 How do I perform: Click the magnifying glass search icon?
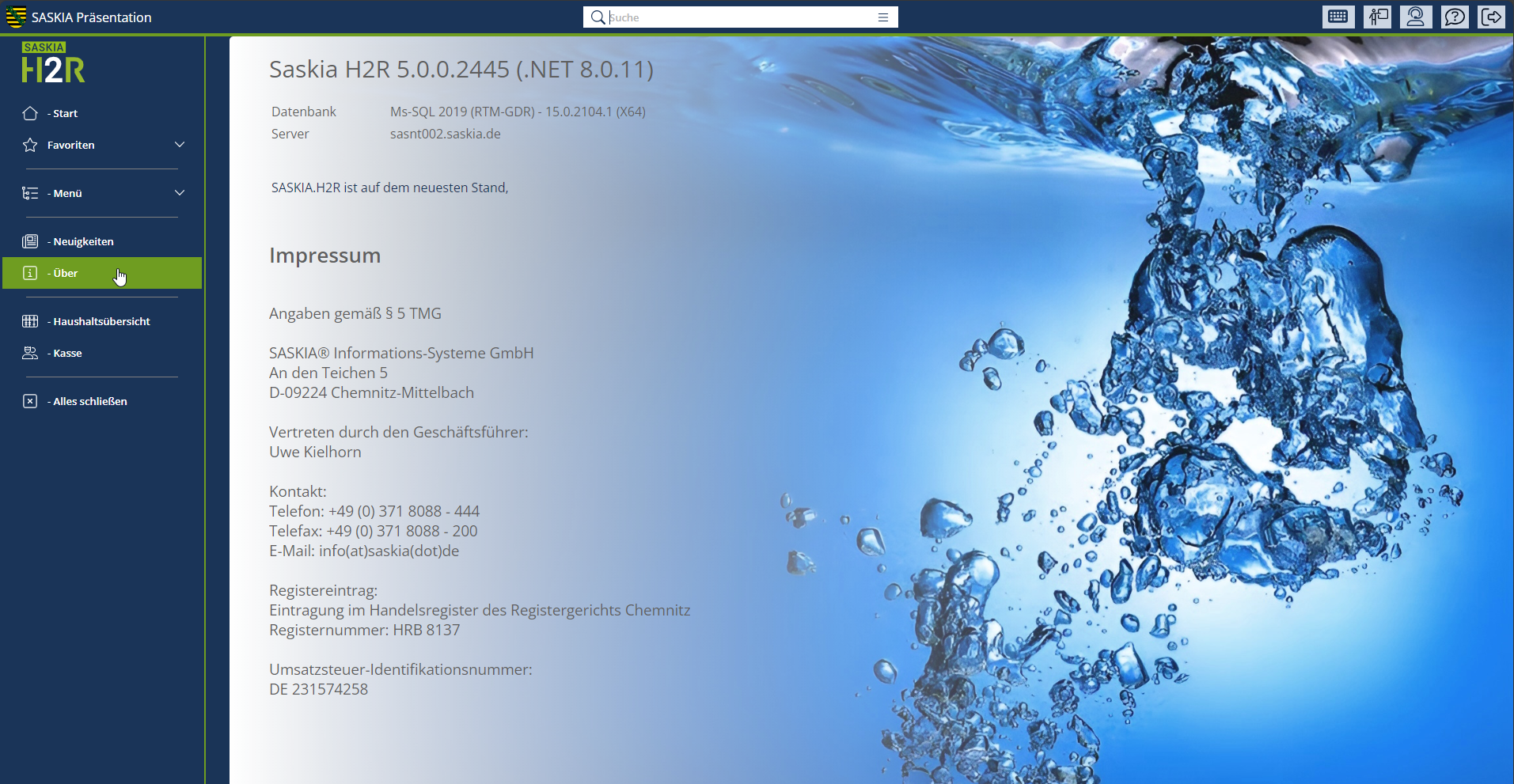[598, 17]
